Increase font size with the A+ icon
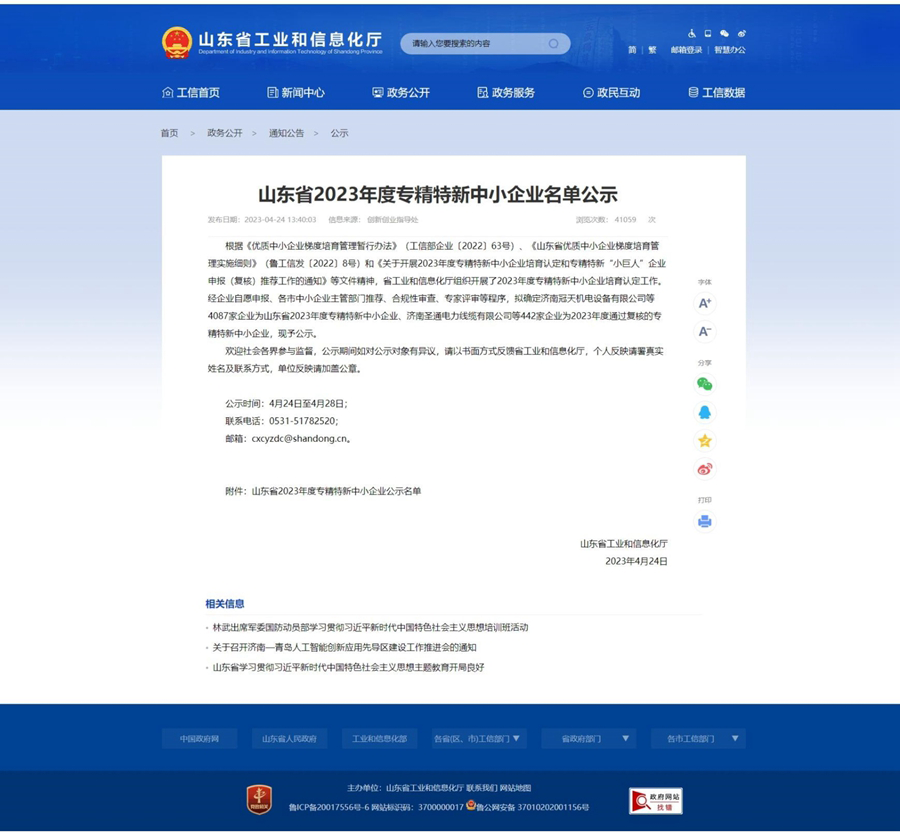 pyautogui.click(x=705, y=303)
